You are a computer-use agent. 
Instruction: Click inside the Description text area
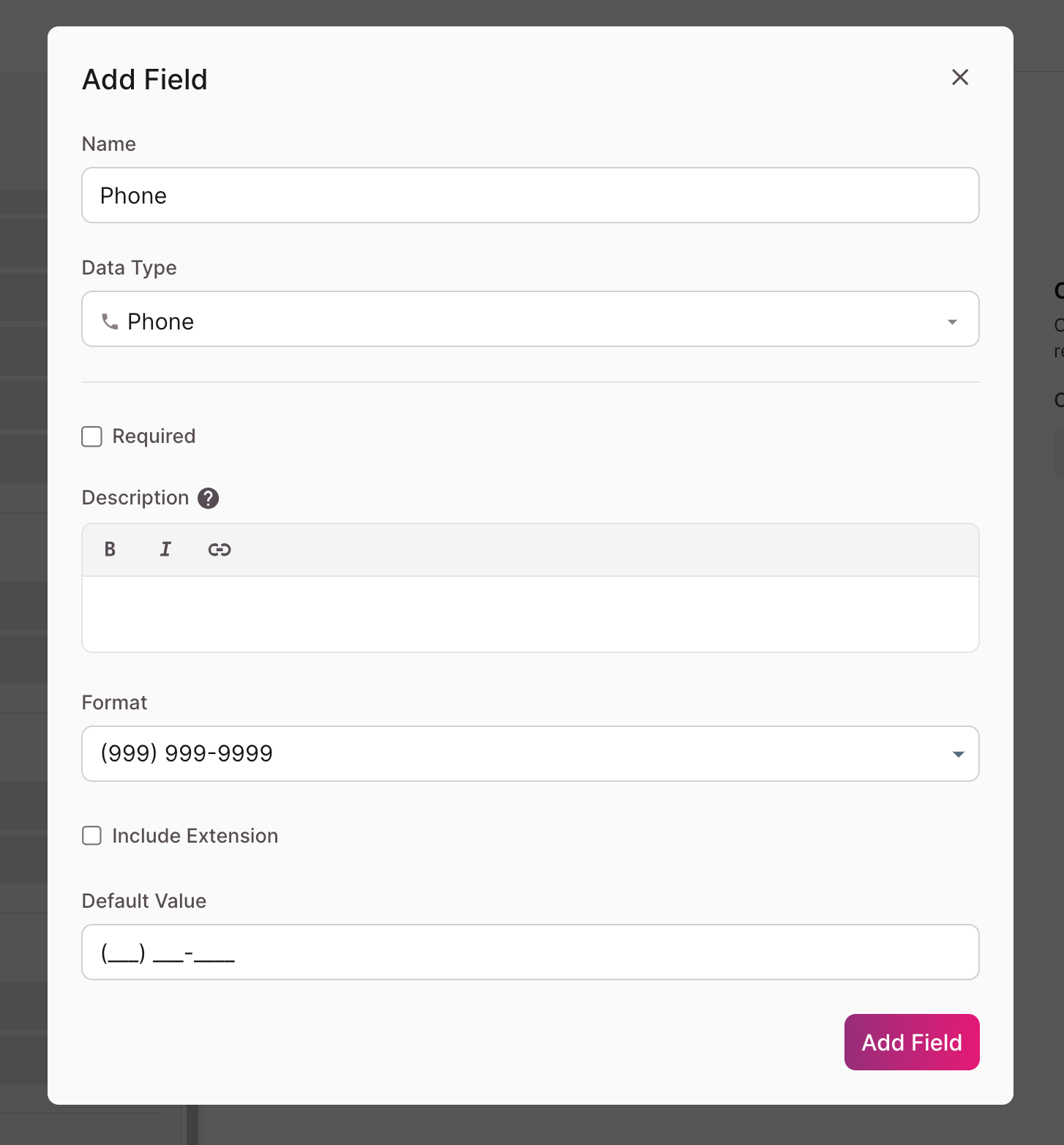[x=531, y=614]
